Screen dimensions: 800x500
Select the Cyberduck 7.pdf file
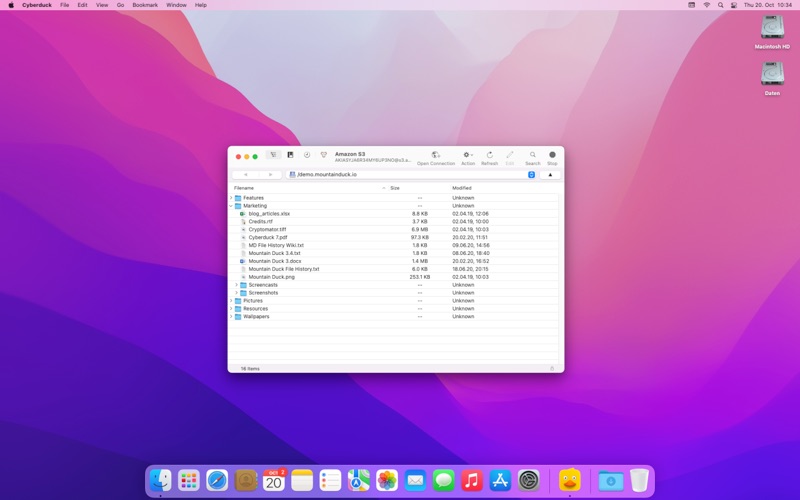tap(268, 238)
